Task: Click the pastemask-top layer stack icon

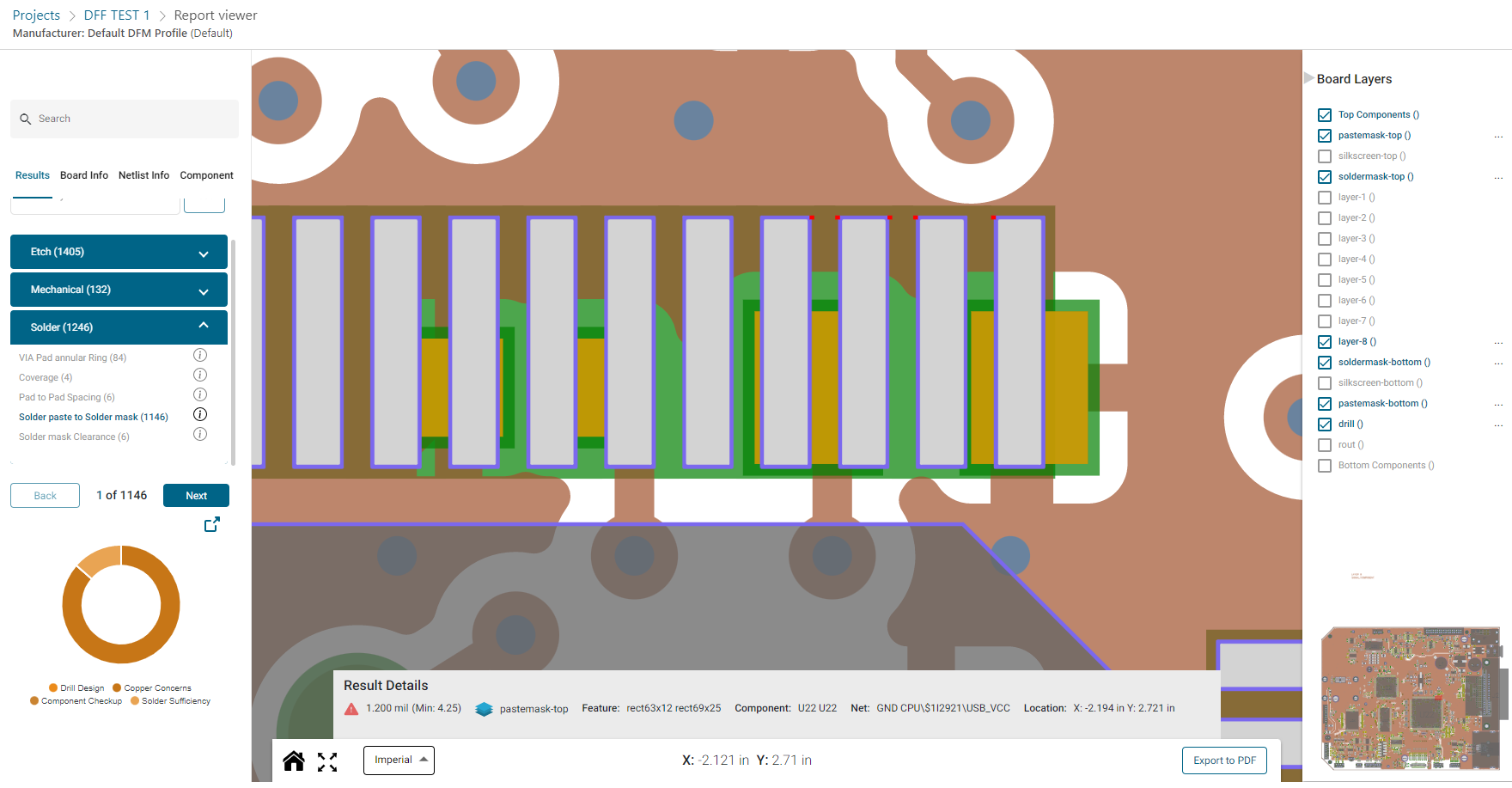Action: pos(484,709)
